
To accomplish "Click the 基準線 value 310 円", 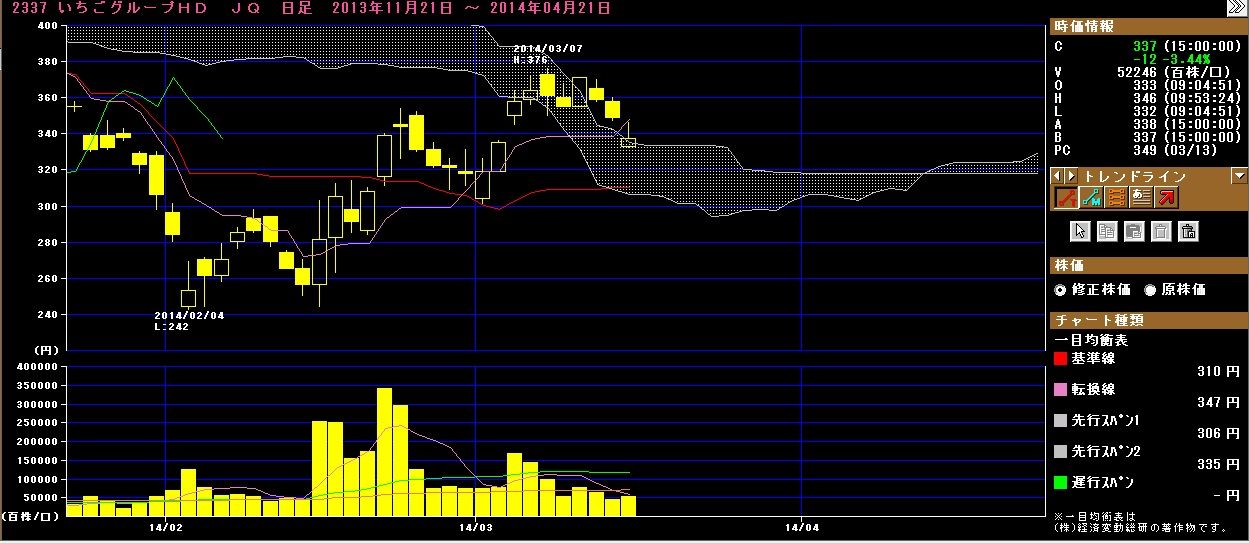I will point(1217,372).
